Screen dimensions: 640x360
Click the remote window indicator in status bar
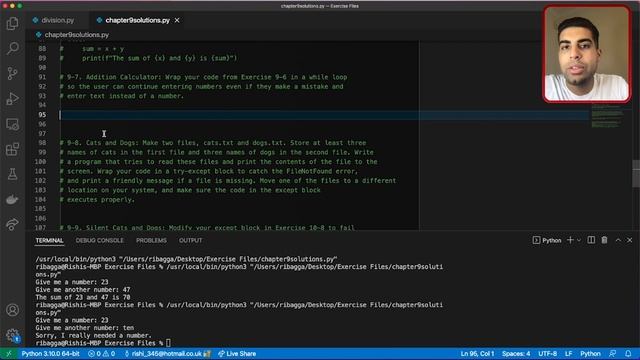[9, 354]
